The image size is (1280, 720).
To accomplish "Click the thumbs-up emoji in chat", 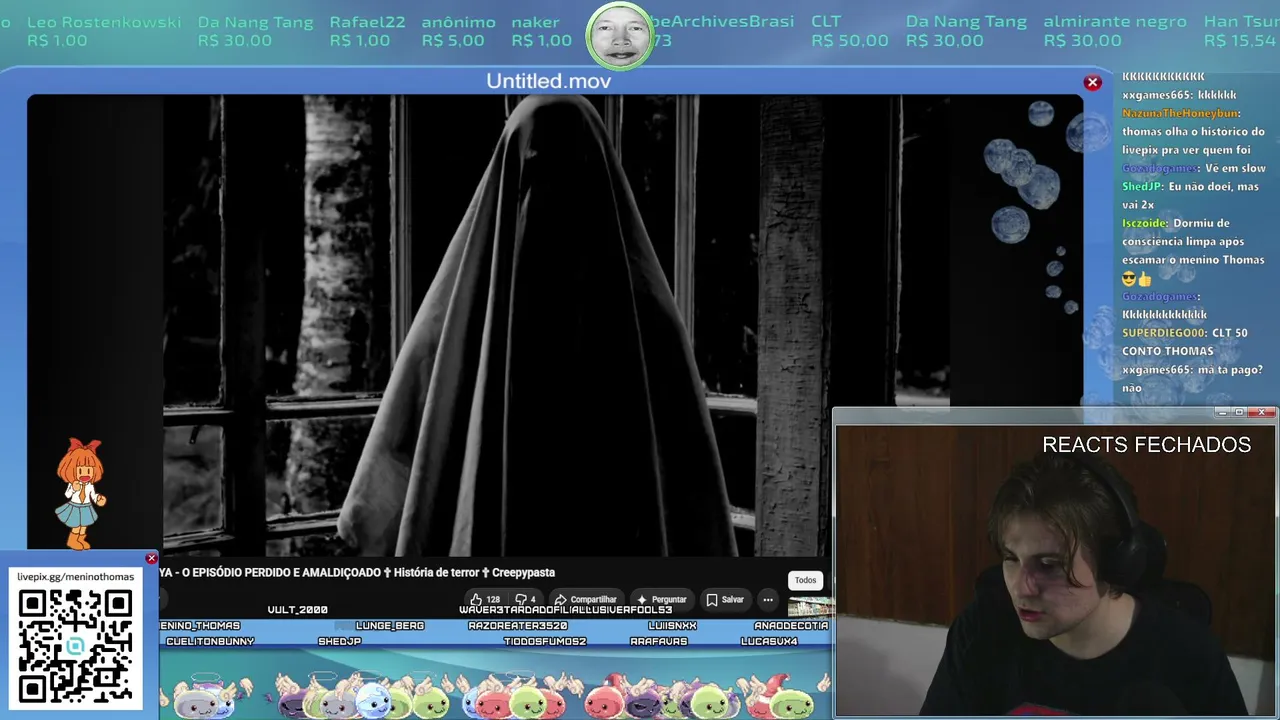I will click(1145, 279).
